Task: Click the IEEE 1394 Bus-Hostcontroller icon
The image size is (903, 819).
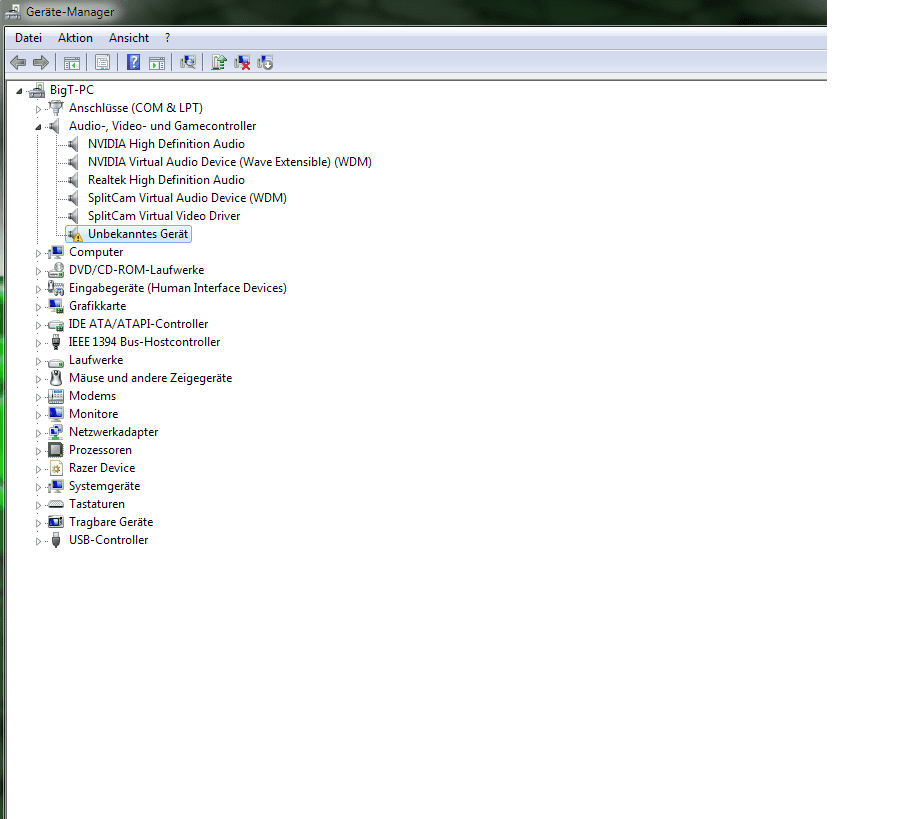Action: tap(56, 342)
